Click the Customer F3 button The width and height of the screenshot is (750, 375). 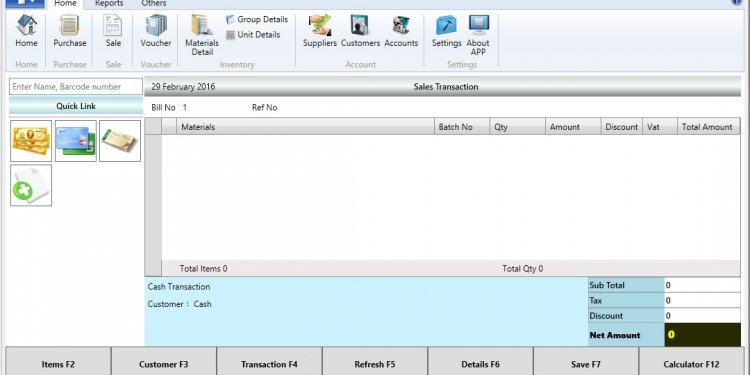pyautogui.click(x=164, y=362)
